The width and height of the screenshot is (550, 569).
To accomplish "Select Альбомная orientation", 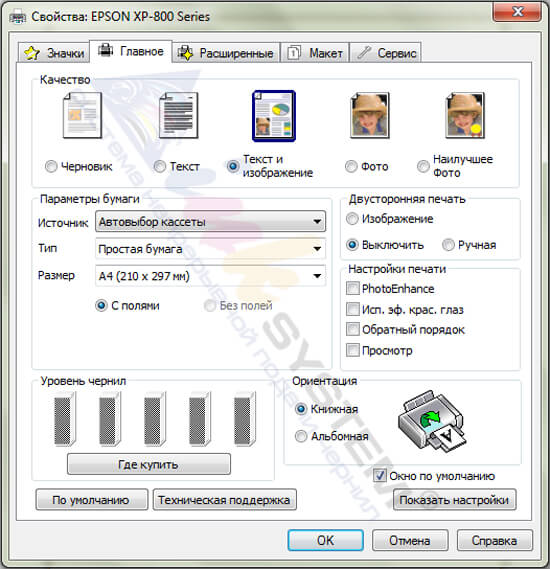I will click(x=301, y=436).
